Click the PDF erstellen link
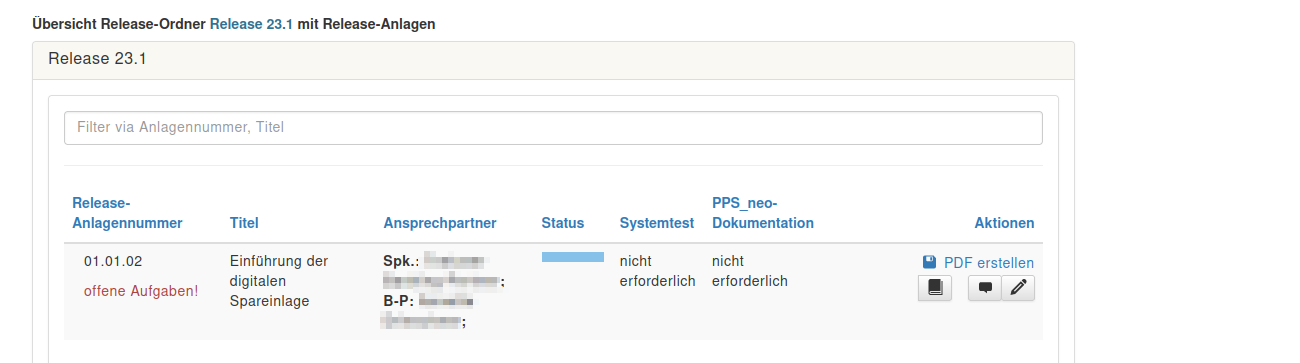1300x363 pixels. (x=989, y=263)
